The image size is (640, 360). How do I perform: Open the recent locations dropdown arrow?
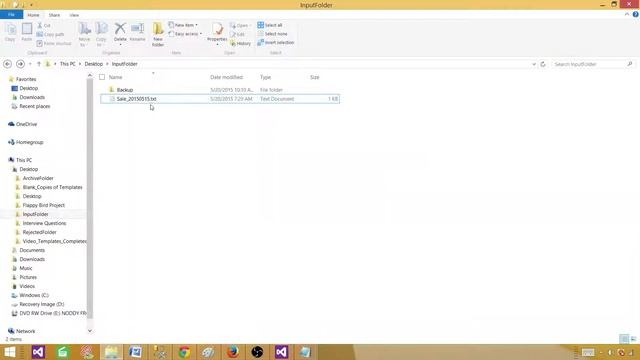pyautogui.click(x=30, y=64)
